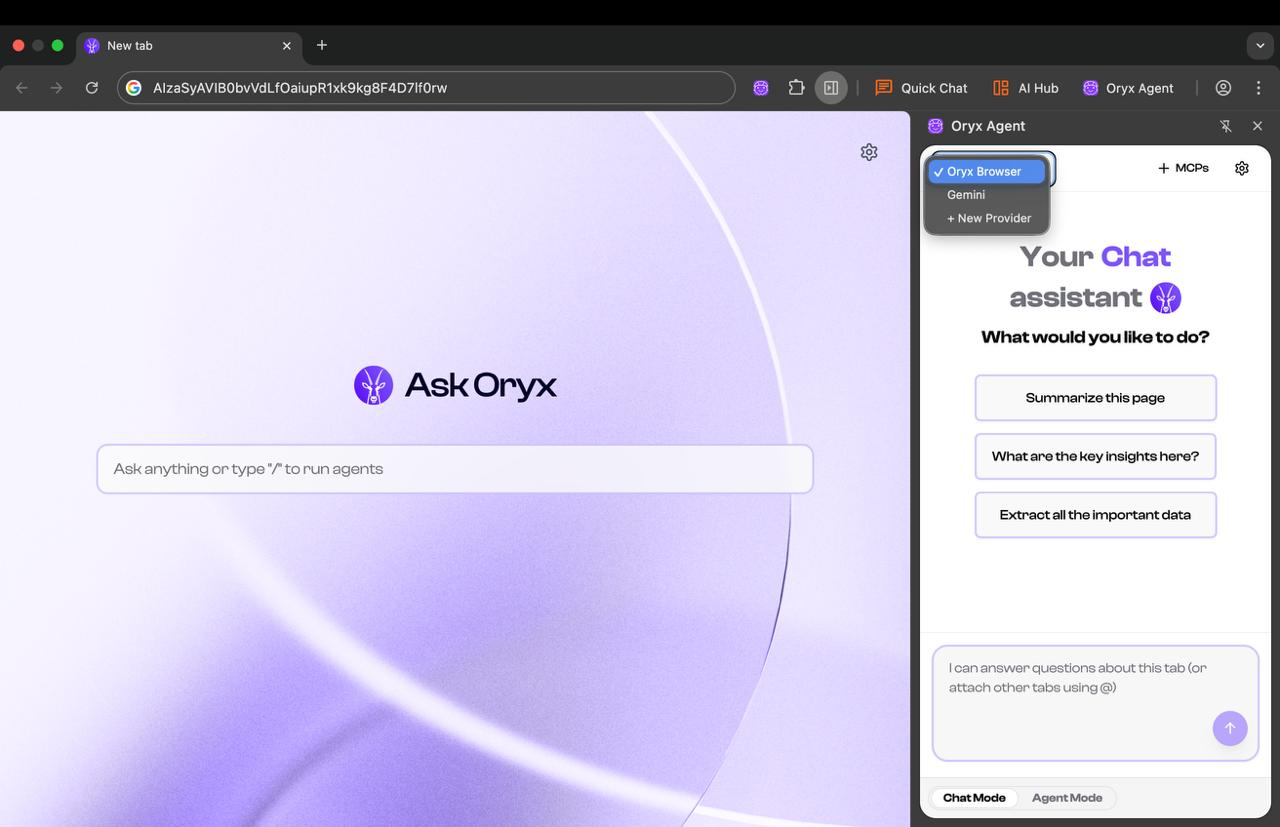Open the browser three-dot menu
Screen dimensions: 1280x827
(1258, 88)
